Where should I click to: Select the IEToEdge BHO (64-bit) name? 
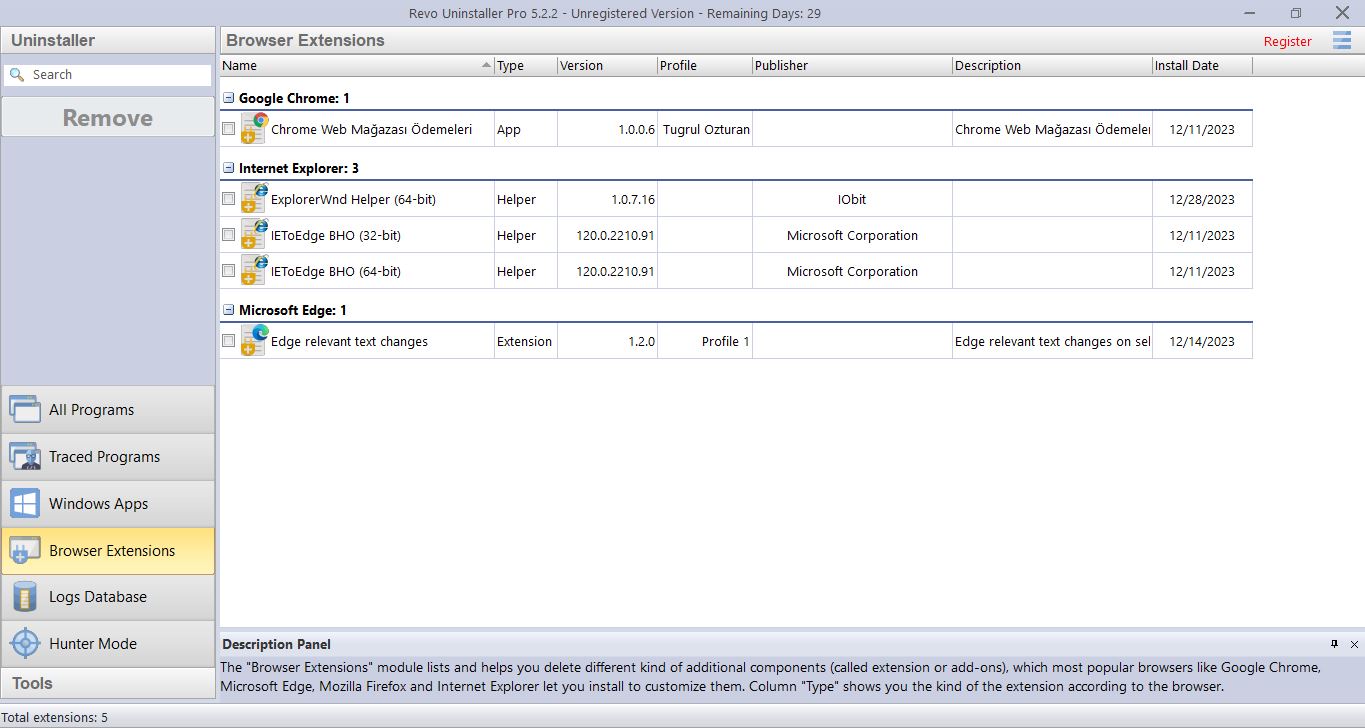tap(336, 271)
